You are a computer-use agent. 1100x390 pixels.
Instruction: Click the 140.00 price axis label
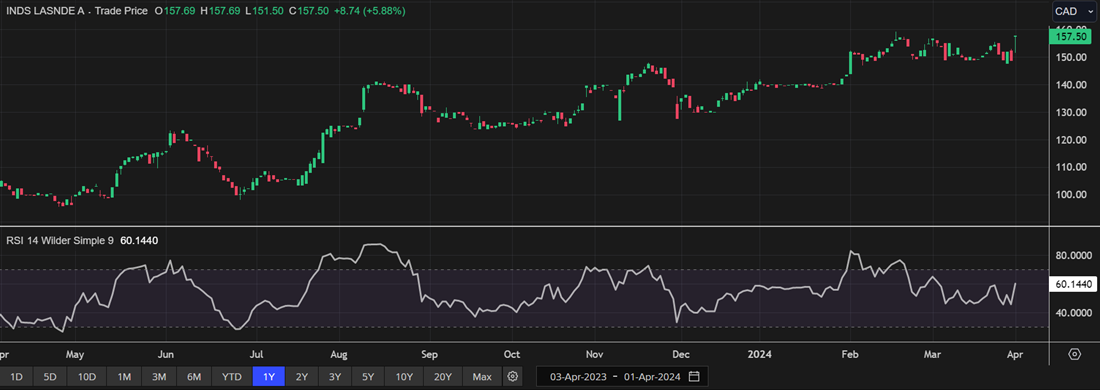coord(1072,85)
